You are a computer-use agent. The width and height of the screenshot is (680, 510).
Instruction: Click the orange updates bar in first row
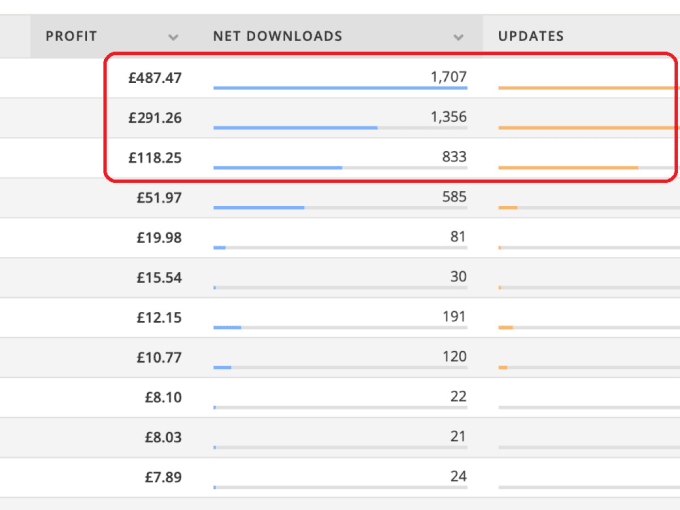pos(589,88)
